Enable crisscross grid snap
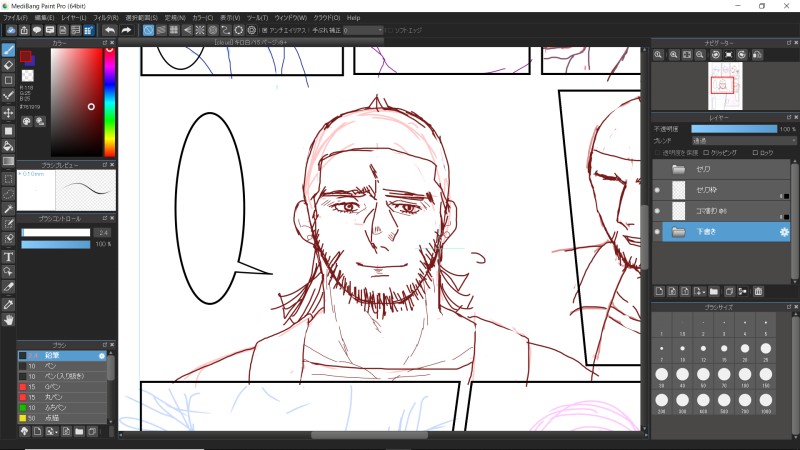 pos(174,31)
